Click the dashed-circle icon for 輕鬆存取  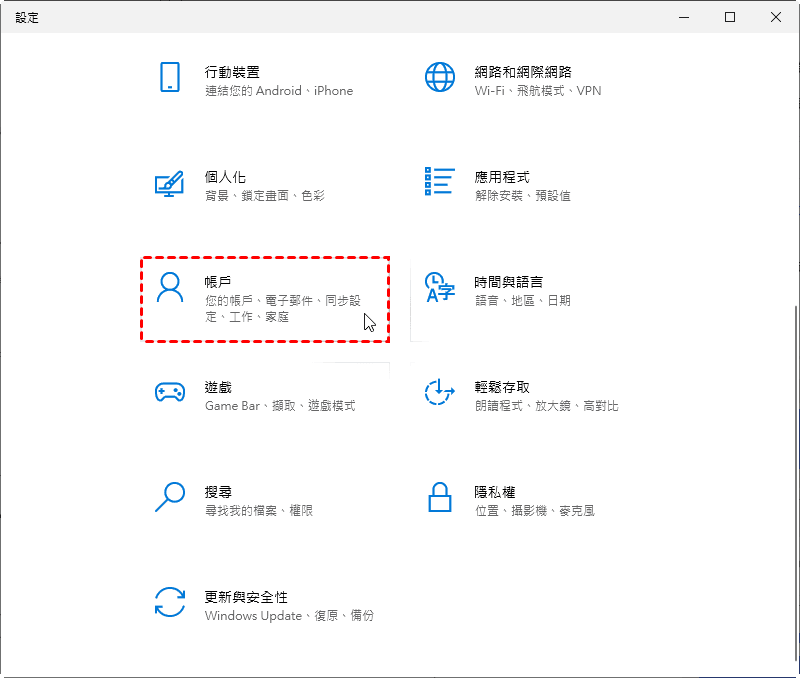pyautogui.click(x=440, y=392)
